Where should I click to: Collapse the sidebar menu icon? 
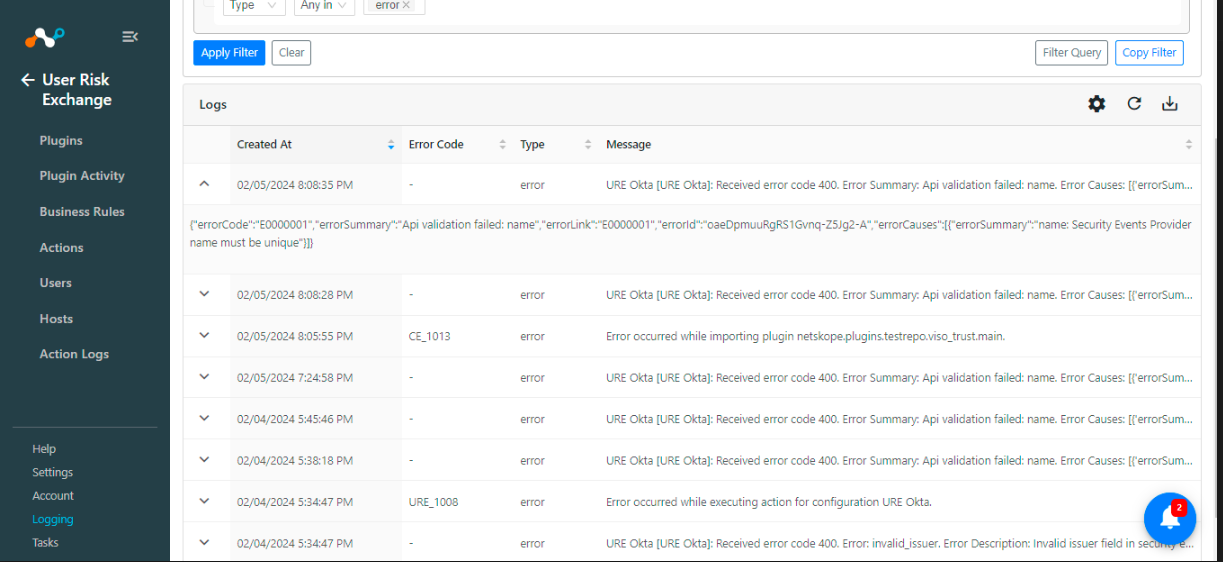pyautogui.click(x=130, y=37)
